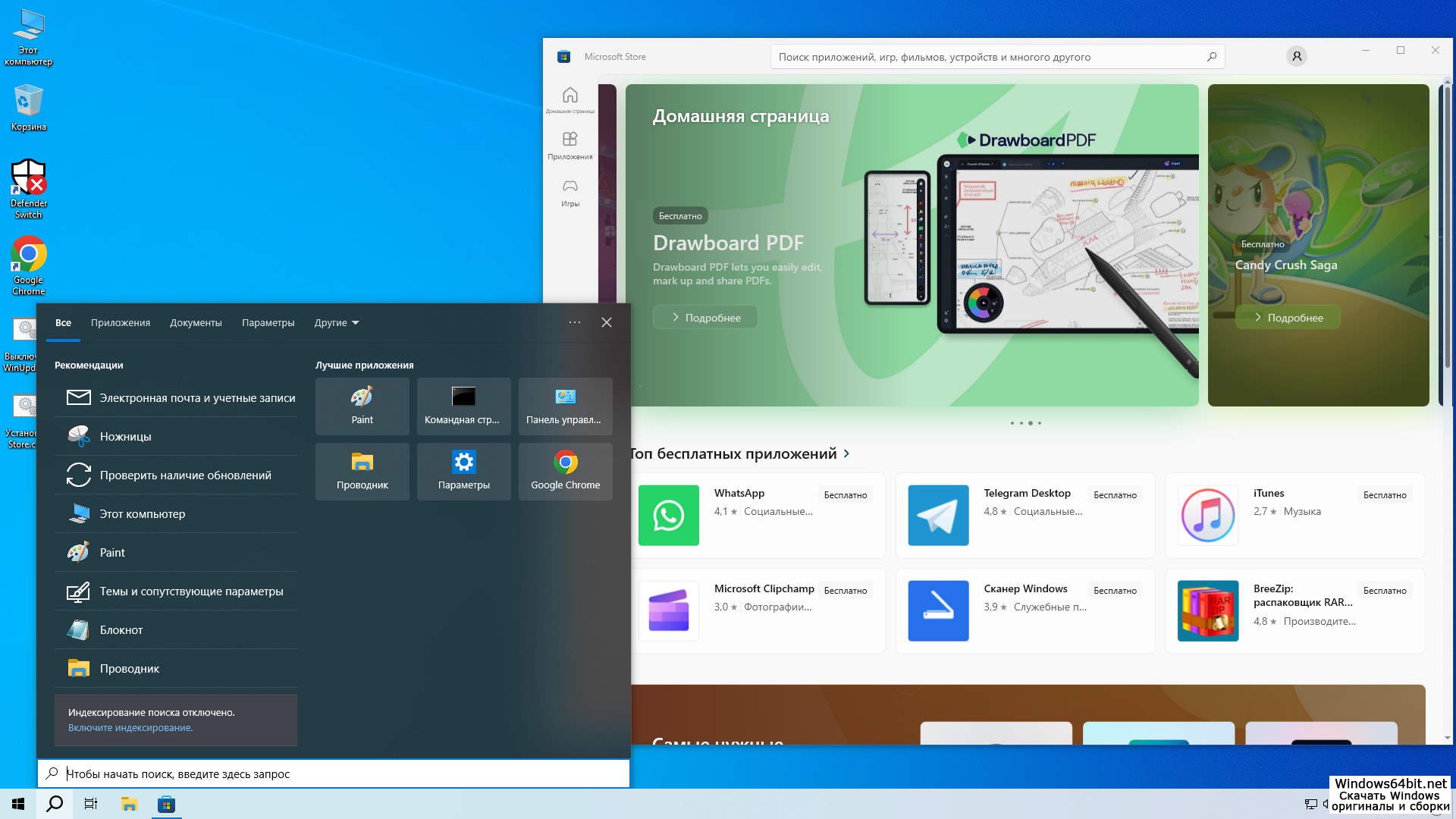Viewport: 1456px width, 819px height.
Task: Open Task View on the taskbar
Action: pos(91,804)
